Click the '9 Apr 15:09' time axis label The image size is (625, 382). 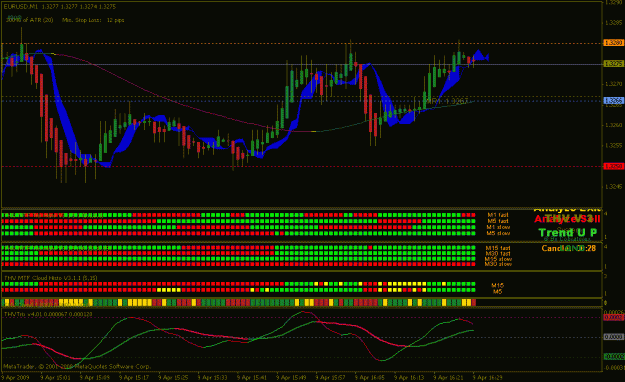click(x=94, y=377)
